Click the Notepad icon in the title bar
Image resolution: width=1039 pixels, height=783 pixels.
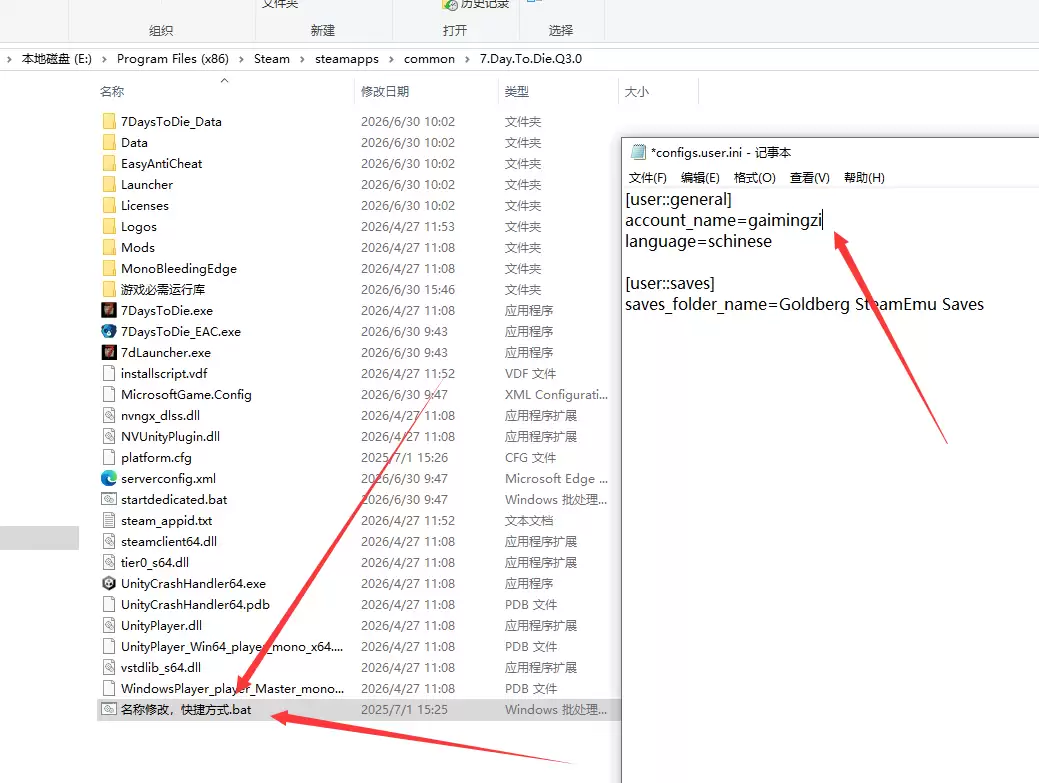click(x=638, y=152)
